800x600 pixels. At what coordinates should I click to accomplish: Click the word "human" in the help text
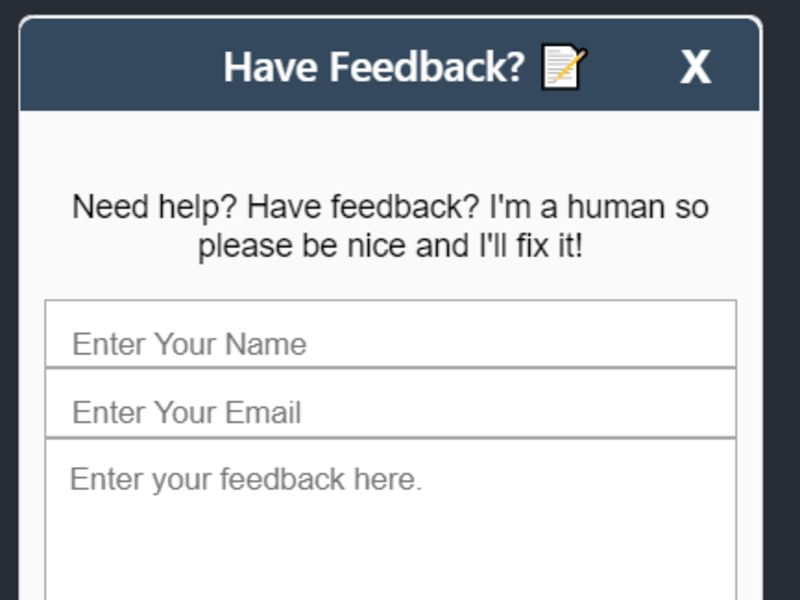pos(615,208)
